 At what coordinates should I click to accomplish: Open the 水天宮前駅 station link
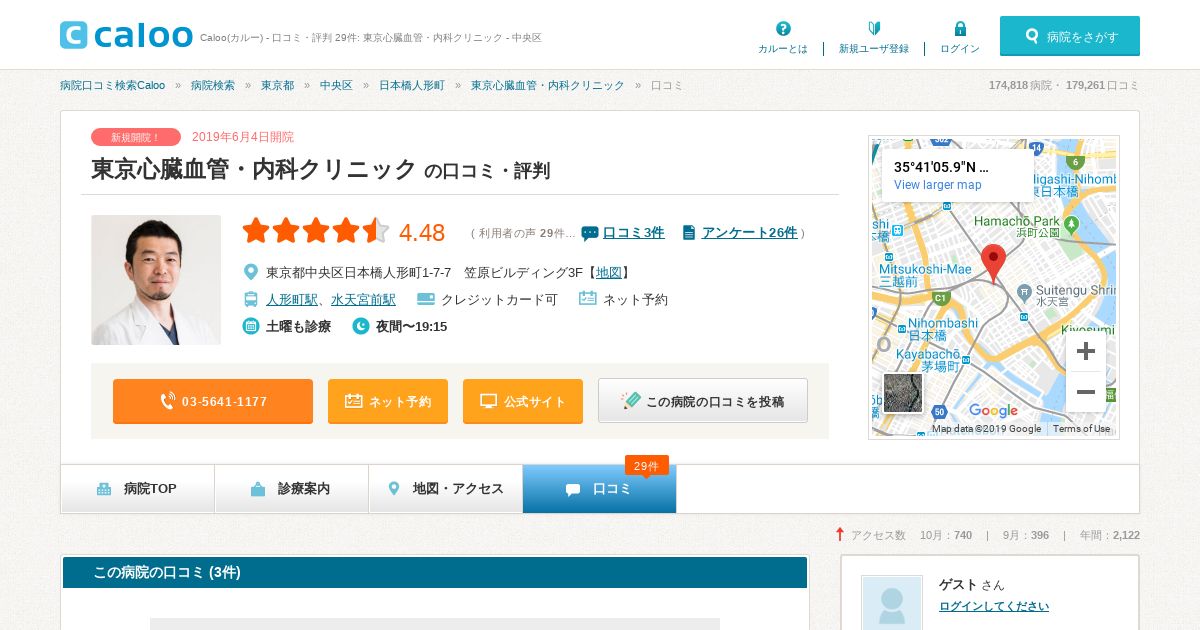363,299
